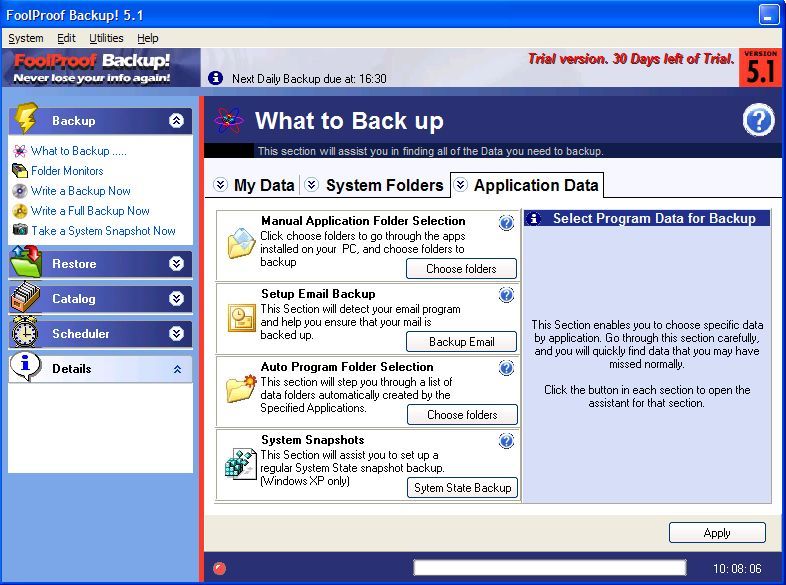
Task: Click the Write a Backup Now link
Action: click(81, 191)
